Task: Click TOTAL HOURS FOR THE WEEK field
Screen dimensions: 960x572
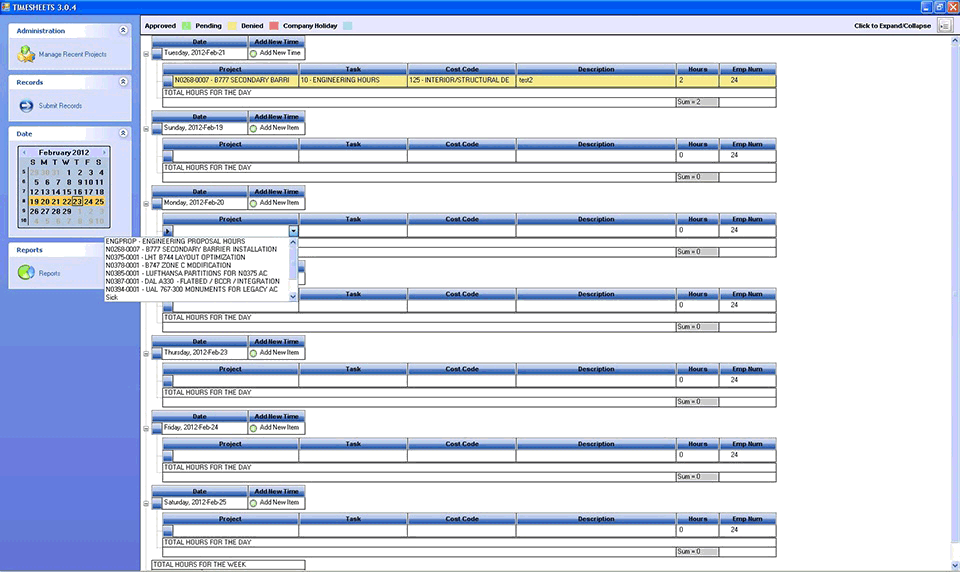Action: point(228,565)
